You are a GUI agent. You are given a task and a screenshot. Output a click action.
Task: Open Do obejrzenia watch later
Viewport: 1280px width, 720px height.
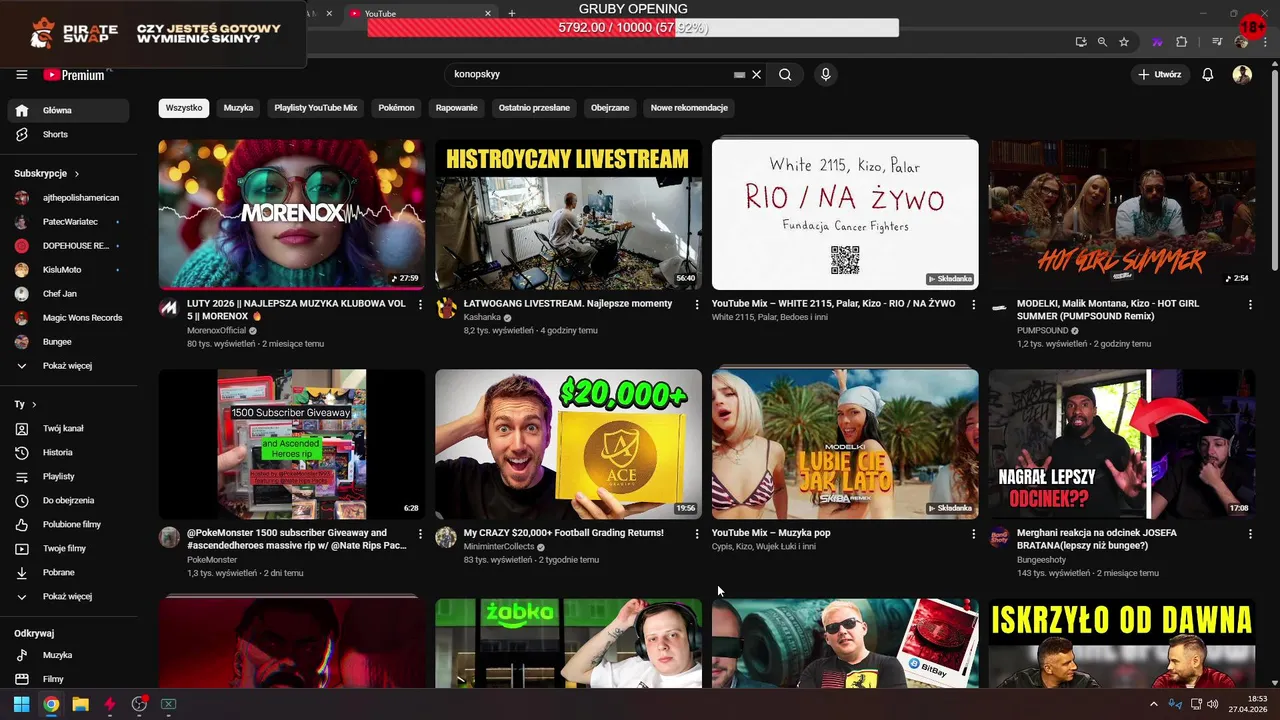(68, 500)
